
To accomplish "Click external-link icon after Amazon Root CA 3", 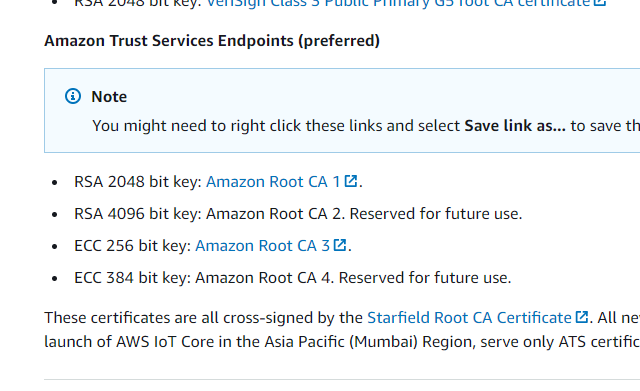I will 340,245.
